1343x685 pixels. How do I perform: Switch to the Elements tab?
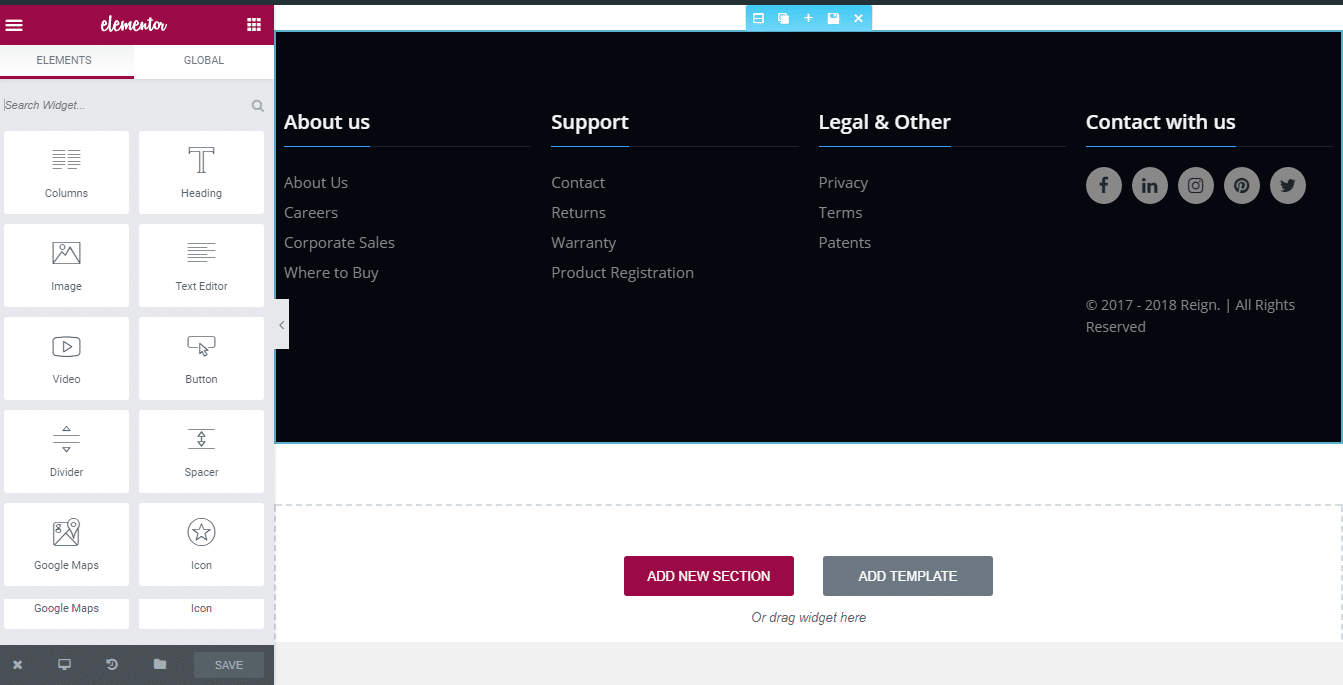pos(64,61)
